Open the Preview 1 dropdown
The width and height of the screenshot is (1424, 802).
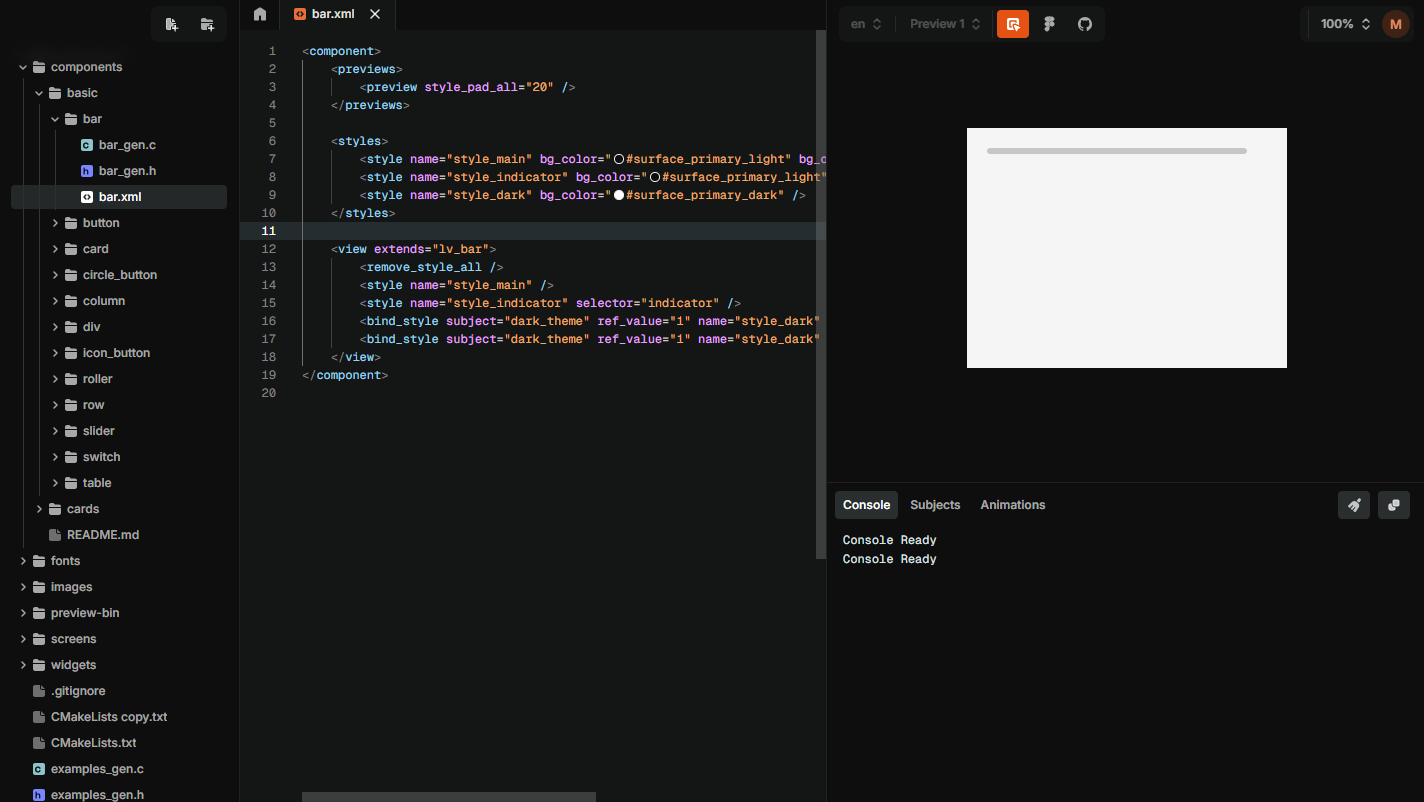(946, 24)
